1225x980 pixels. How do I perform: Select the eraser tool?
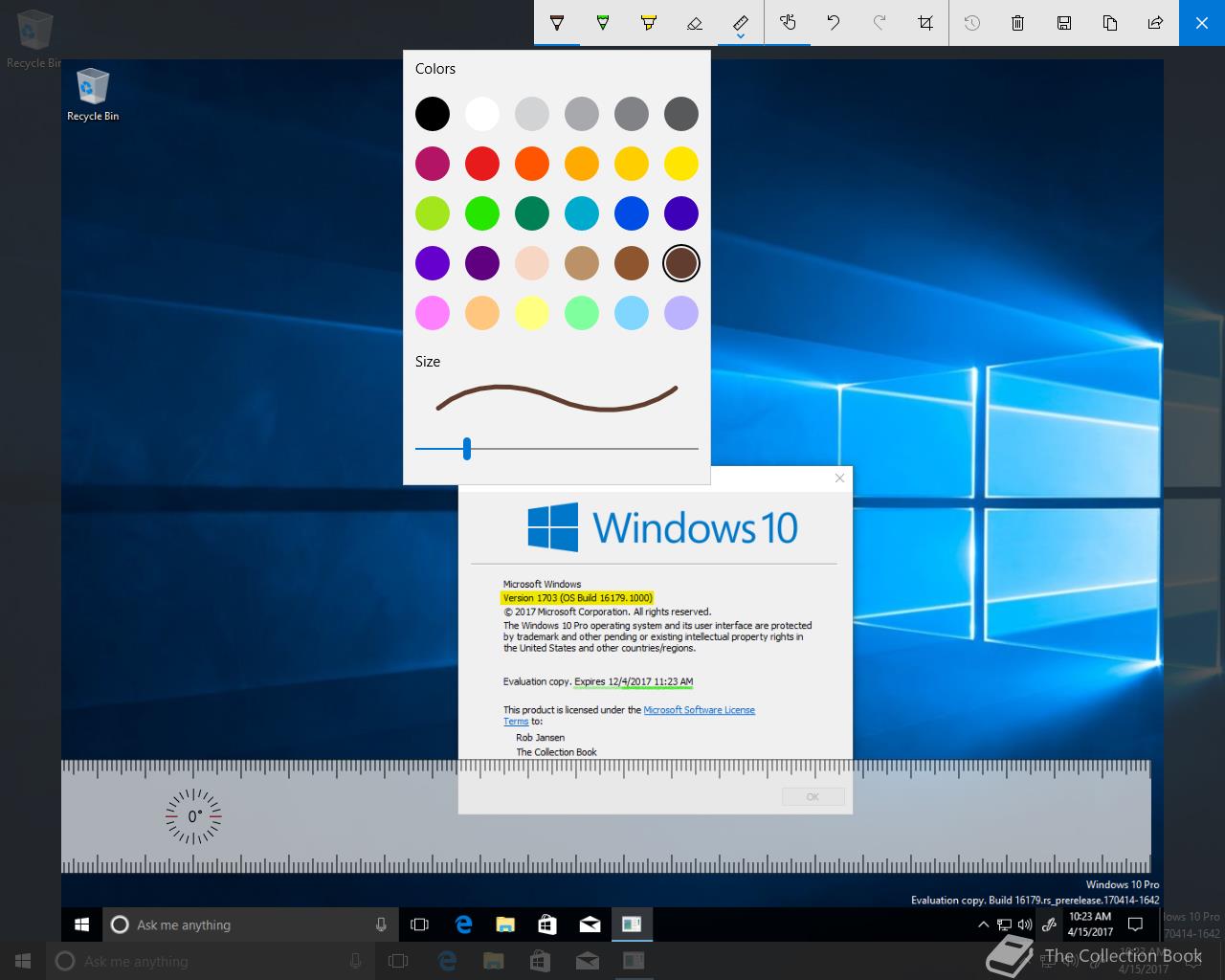click(695, 23)
